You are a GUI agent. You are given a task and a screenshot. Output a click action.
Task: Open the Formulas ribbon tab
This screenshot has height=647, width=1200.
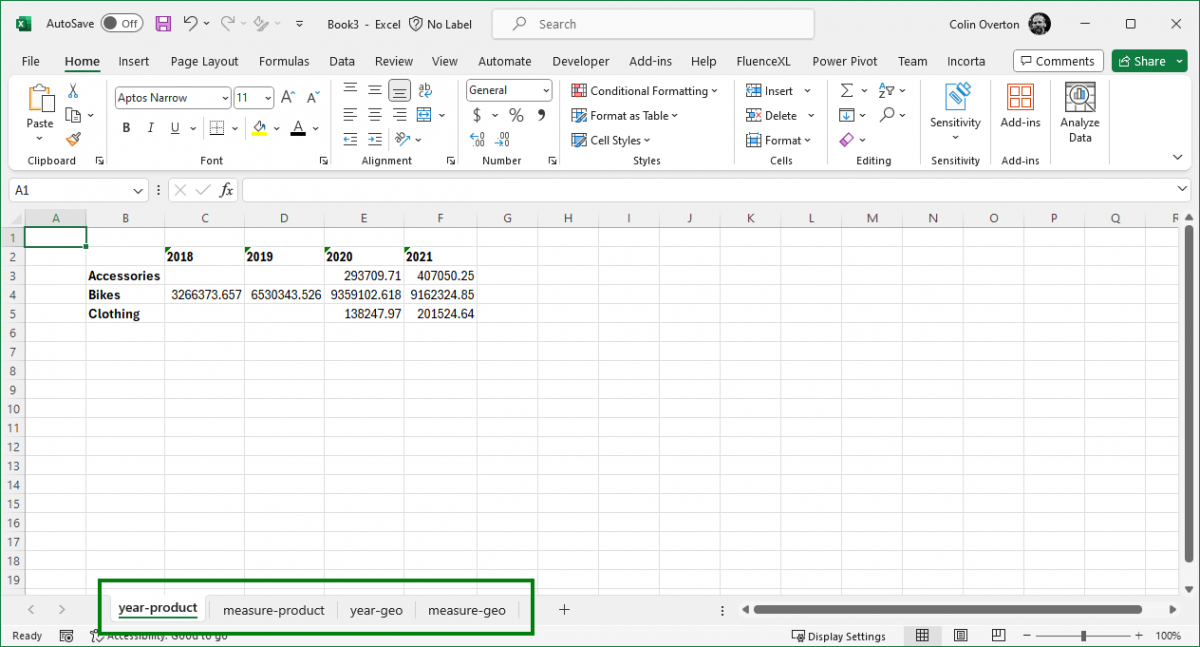click(283, 61)
